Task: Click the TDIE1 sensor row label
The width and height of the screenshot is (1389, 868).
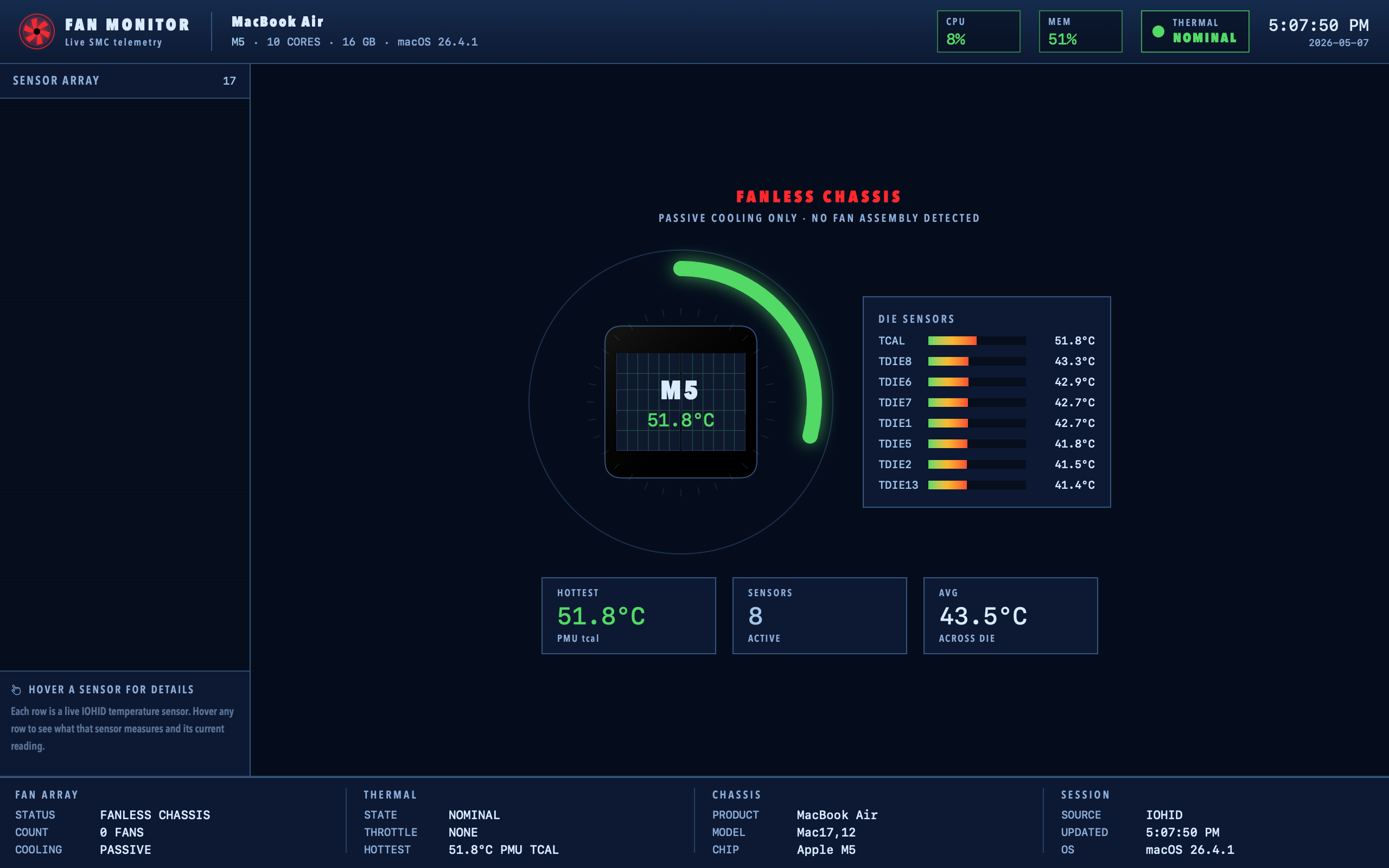Action: [895, 423]
